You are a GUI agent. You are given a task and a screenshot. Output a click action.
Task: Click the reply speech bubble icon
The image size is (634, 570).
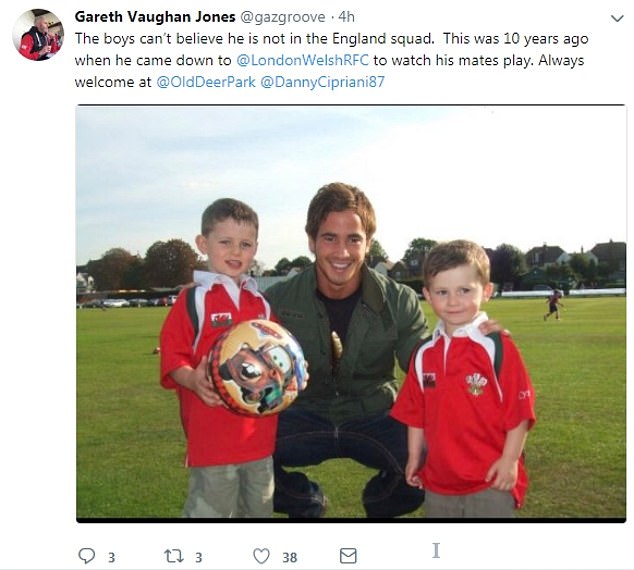pyautogui.click(x=86, y=555)
